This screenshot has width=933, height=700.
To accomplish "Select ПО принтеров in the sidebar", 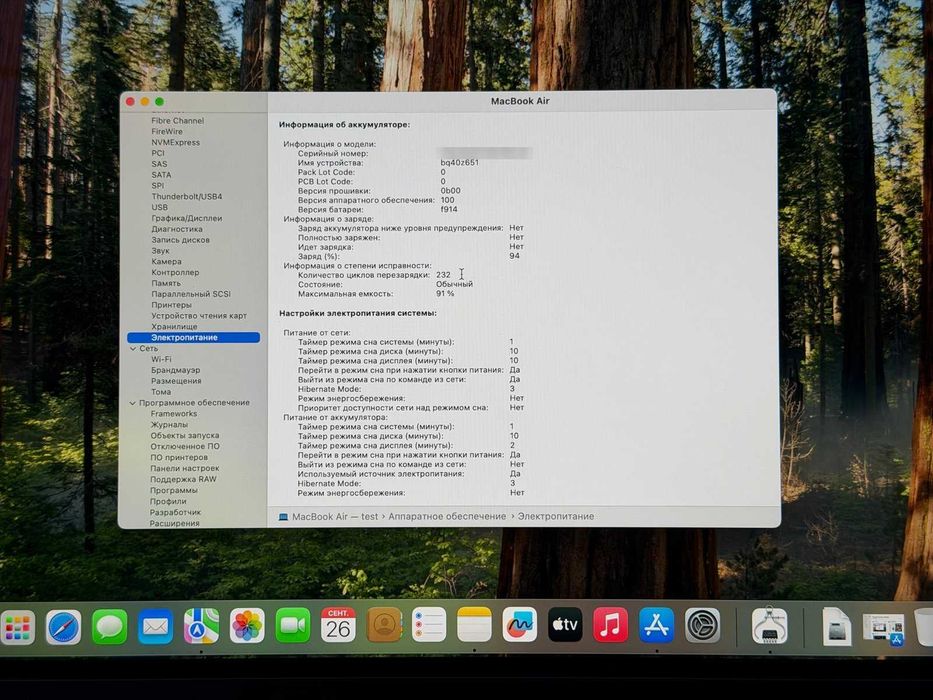I will click(x=179, y=458).
